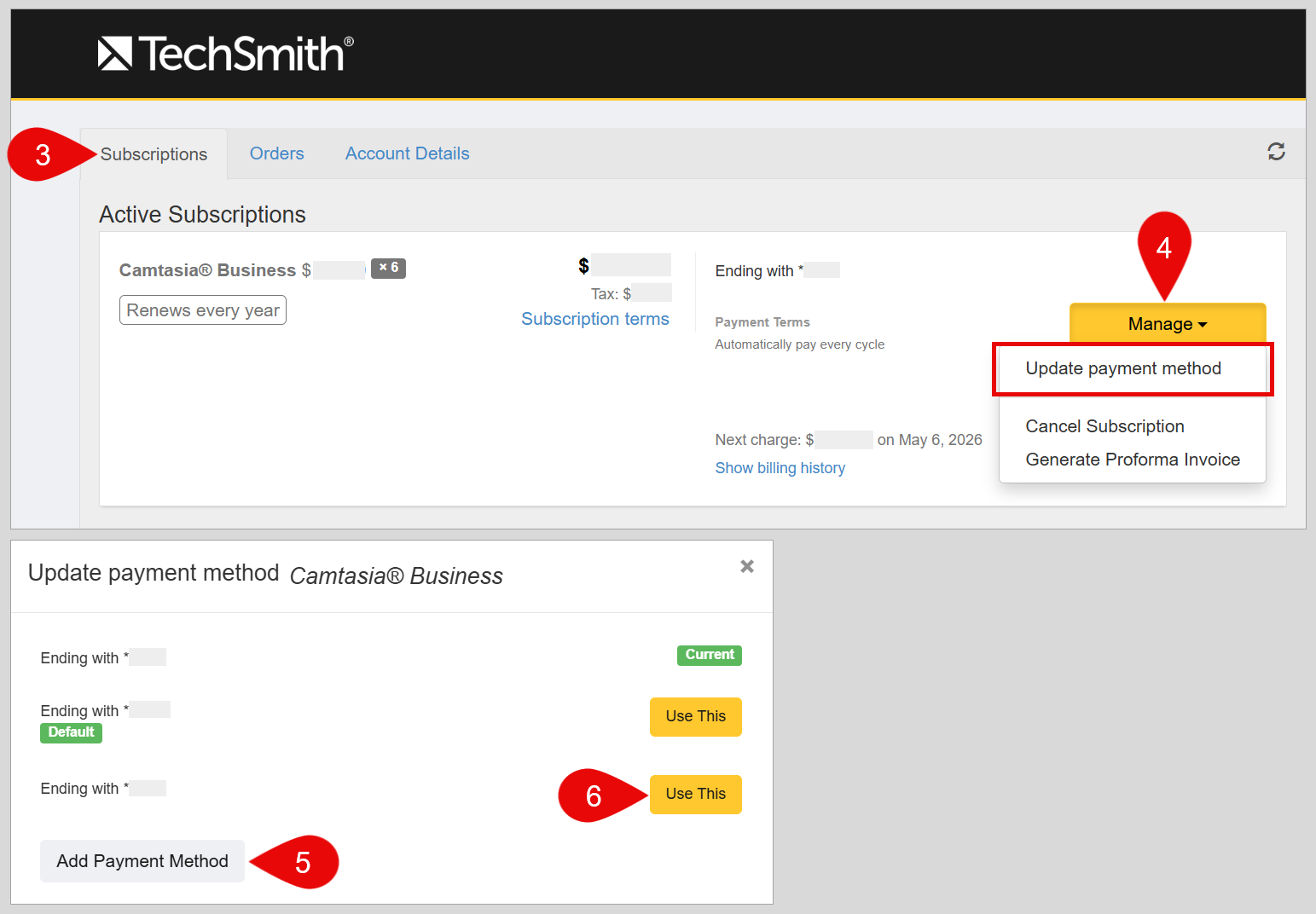The image size is (1316, 914).
Task: Expand the Manage dropdown button
Action: (x=1168, y=324)
